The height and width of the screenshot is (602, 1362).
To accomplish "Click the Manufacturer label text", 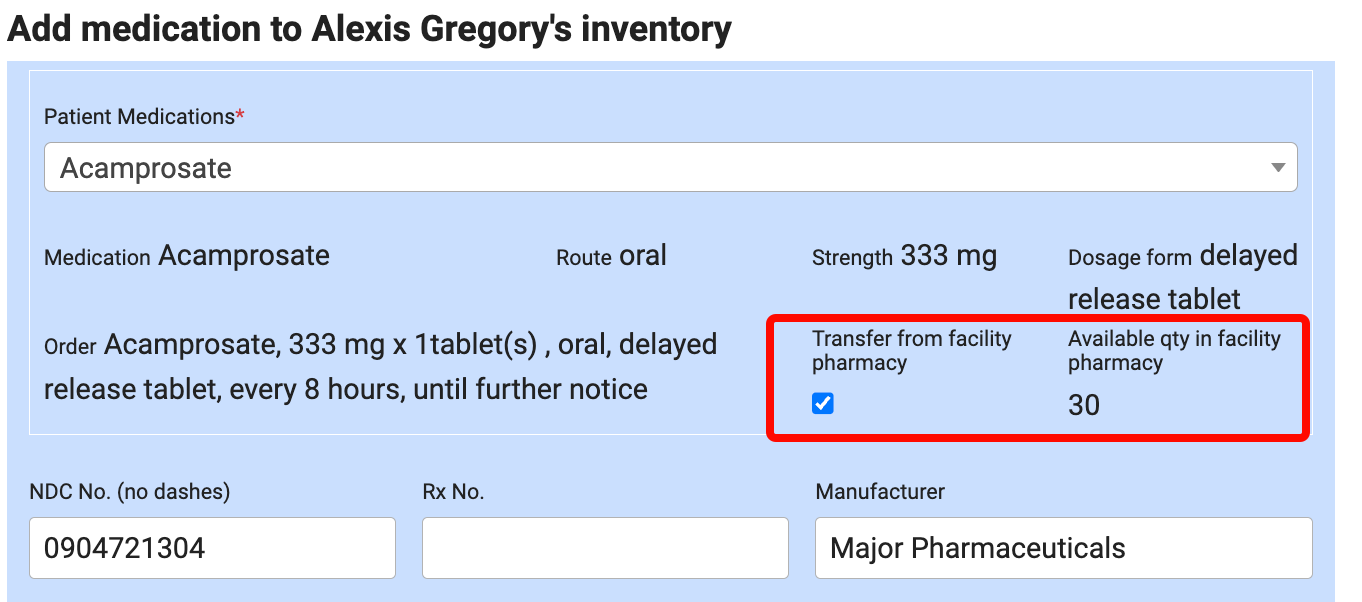I will (x=880, y=492).
